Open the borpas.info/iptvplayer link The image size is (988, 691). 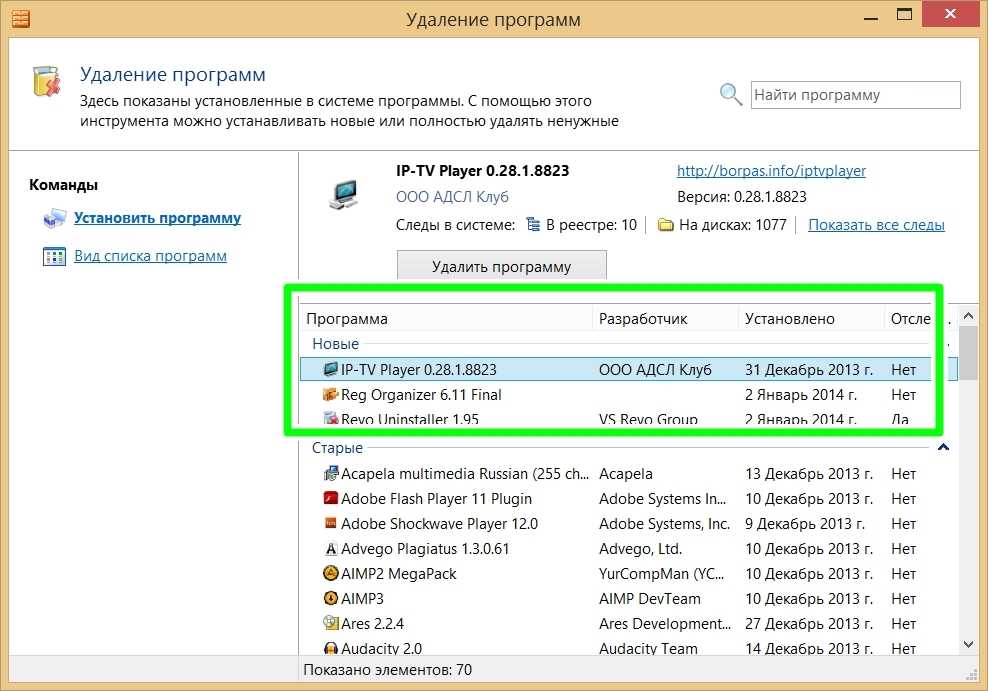coord(771,171)
